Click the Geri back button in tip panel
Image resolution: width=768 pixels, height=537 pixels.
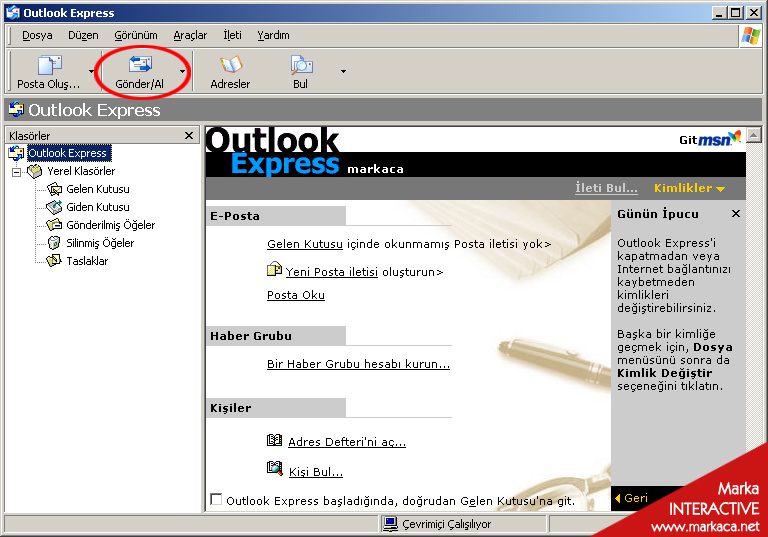(x=631, y=498)
